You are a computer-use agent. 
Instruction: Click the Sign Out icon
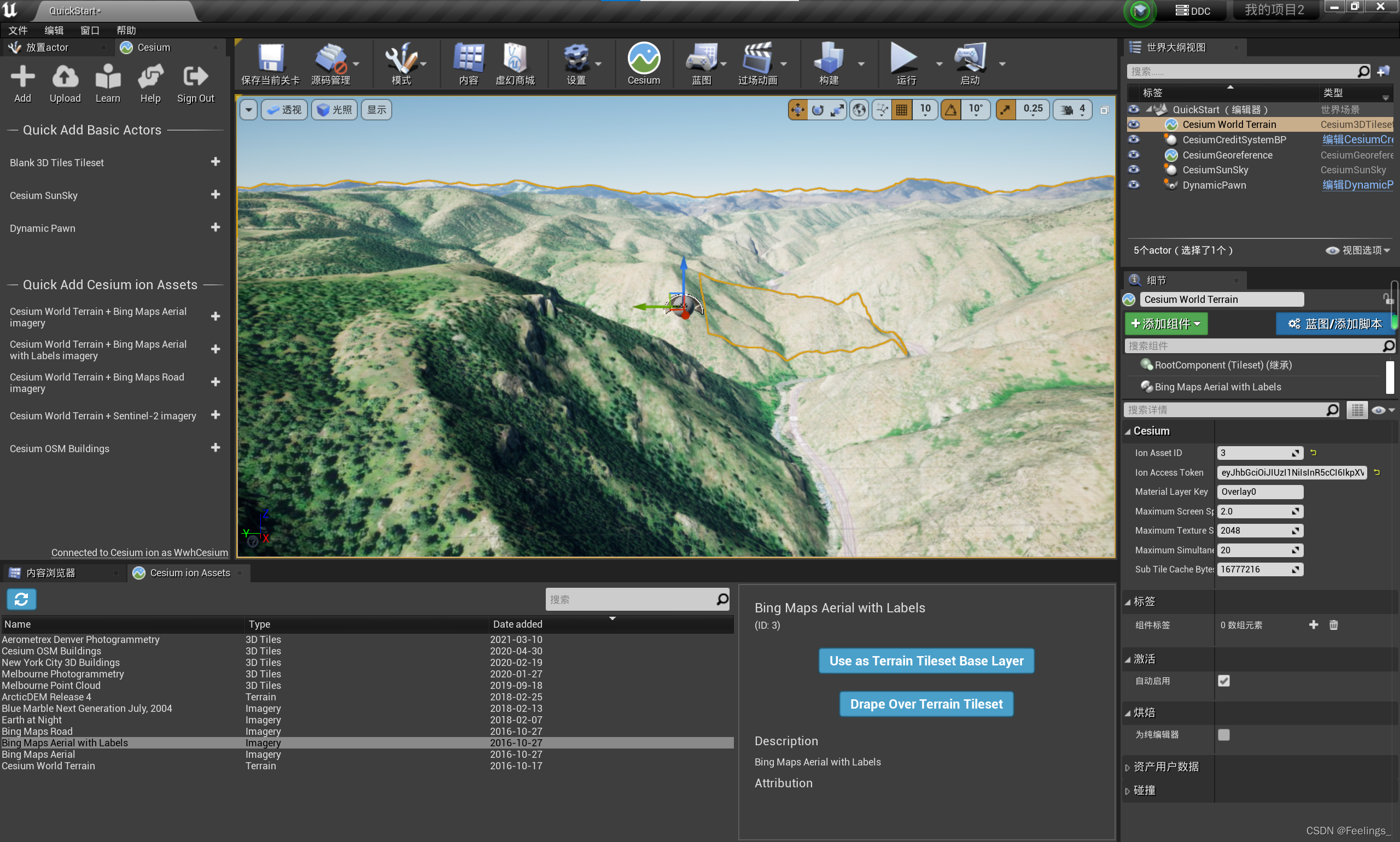click(195, 77)
